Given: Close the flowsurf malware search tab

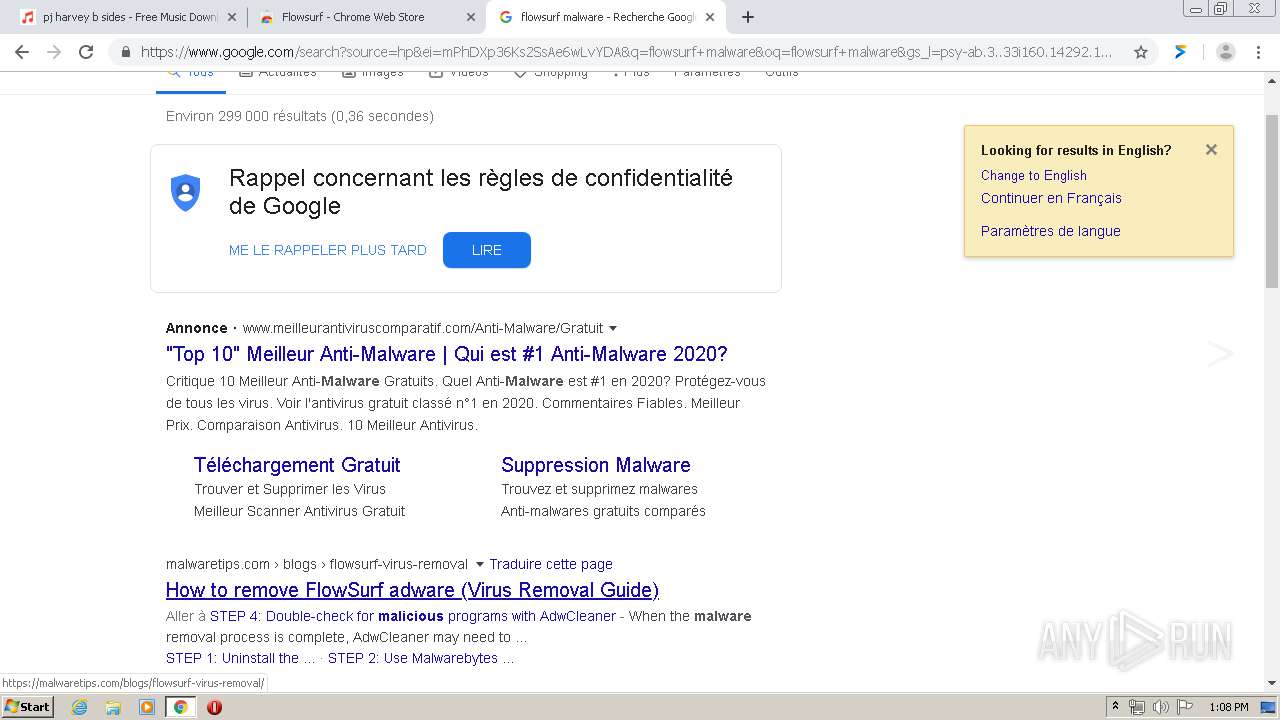Looking at the screenshot, I should 709,17.
